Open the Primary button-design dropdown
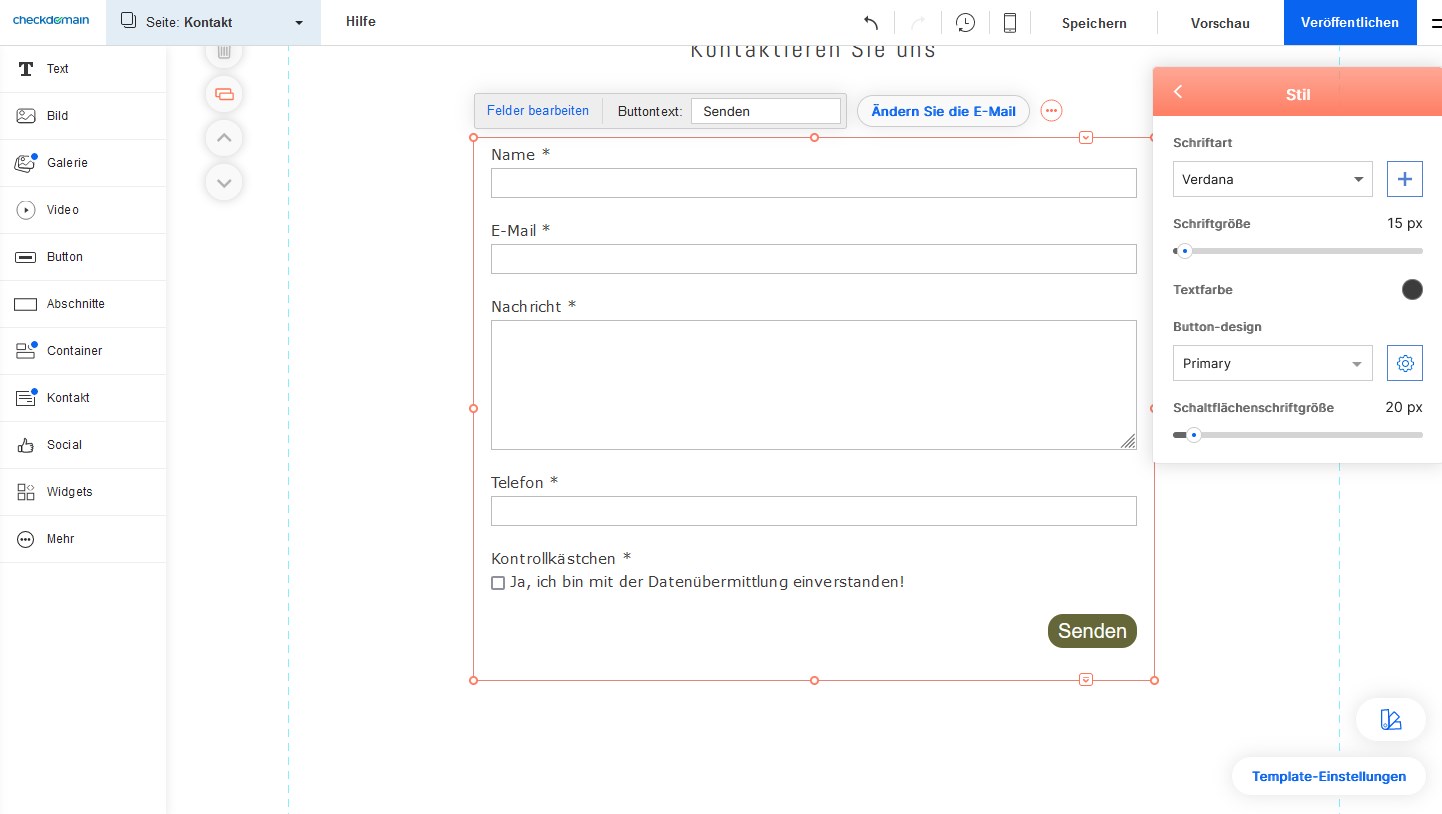The height and width of the screenshot is (814, 1442). (x=1272, y=363)
